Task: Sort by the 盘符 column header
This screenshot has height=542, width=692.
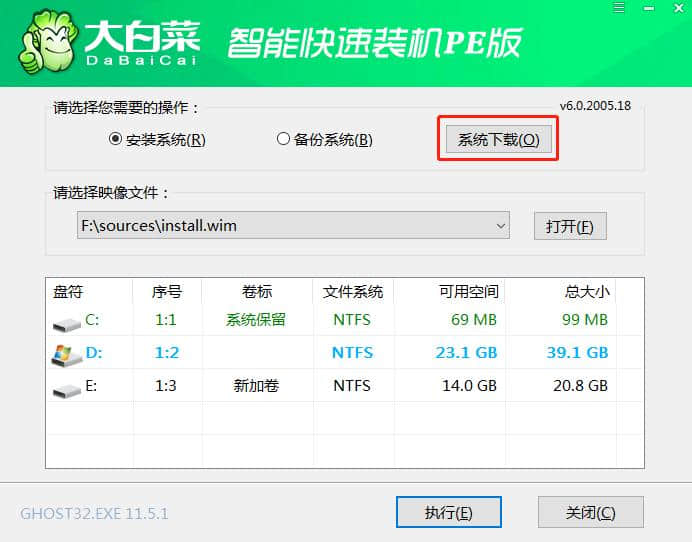Action: click(68, 292)
